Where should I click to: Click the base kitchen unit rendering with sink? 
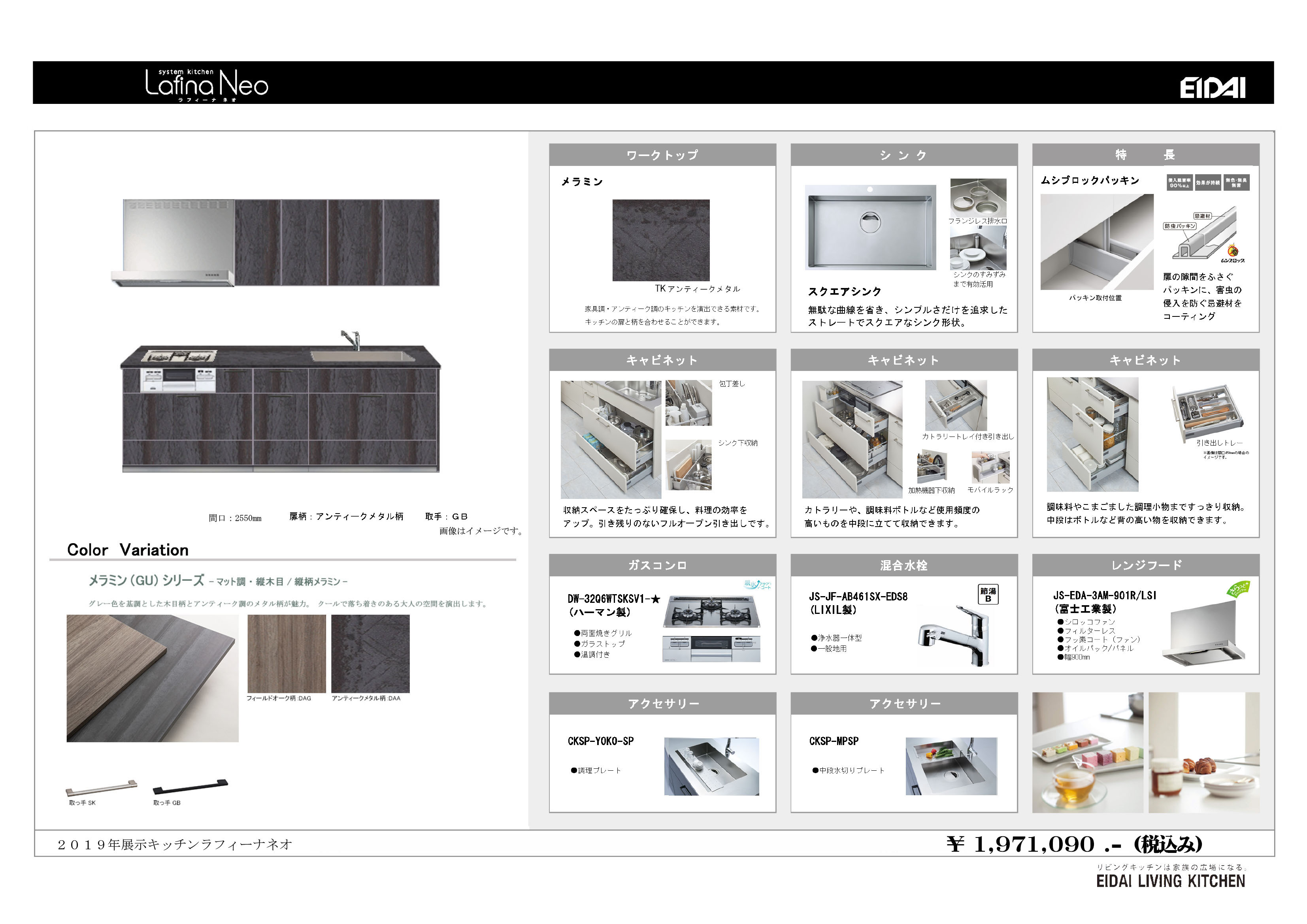(x=281, y=402)
